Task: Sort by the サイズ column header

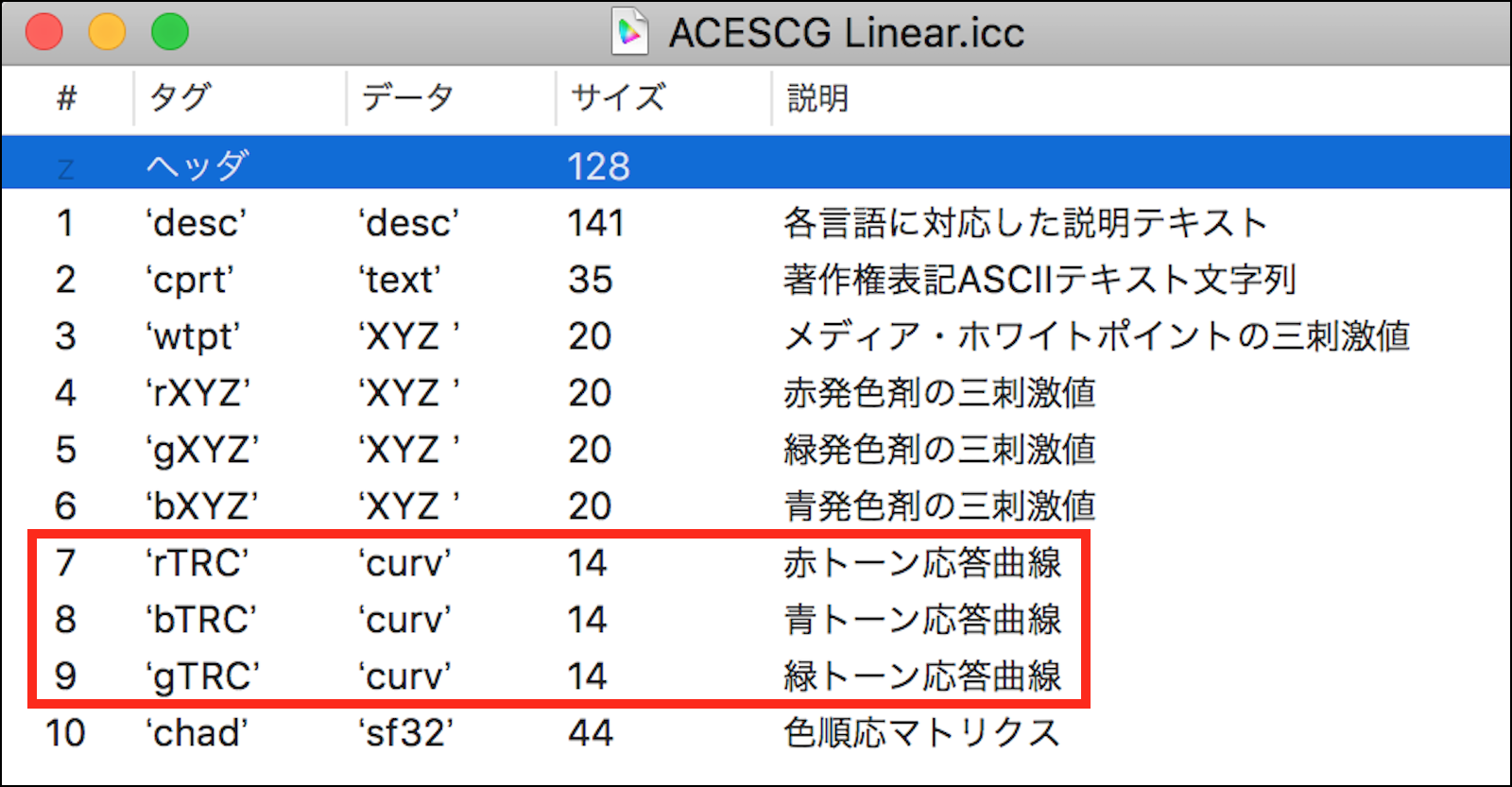Action: tap(618, 97)
